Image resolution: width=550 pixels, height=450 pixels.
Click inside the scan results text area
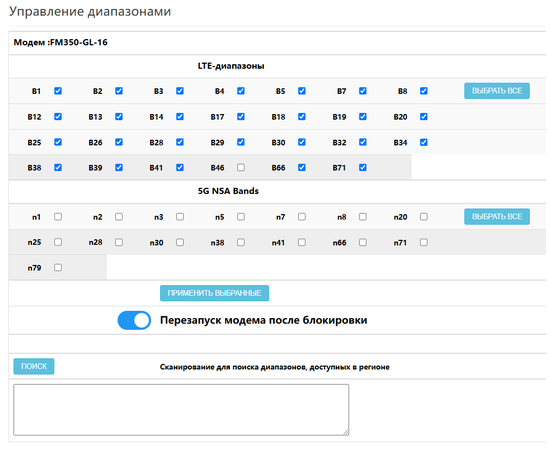point(181,410)
